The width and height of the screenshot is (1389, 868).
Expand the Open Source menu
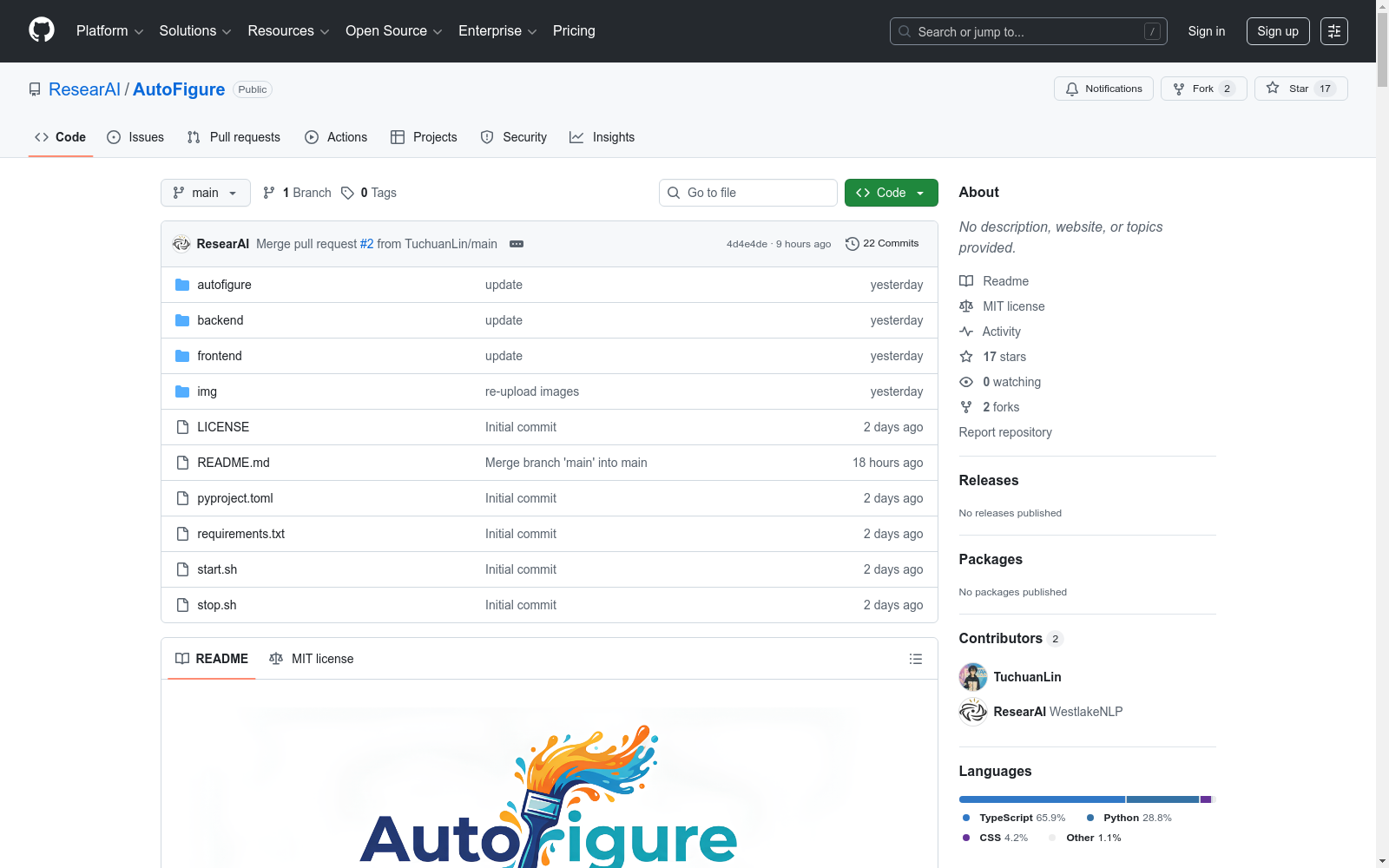pos(394,31)
